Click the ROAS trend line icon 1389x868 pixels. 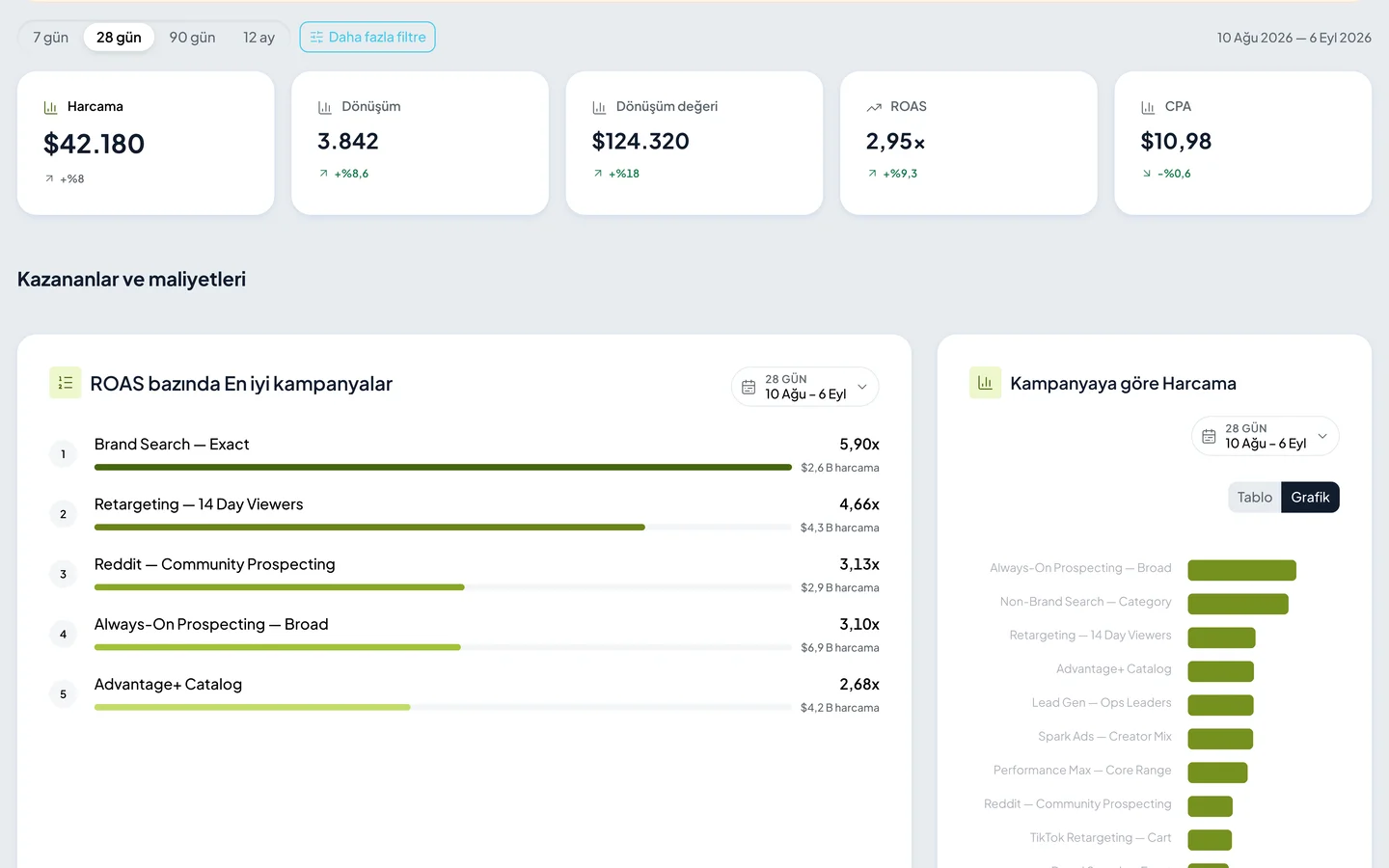pyautogui.click(x=874, y=107)
